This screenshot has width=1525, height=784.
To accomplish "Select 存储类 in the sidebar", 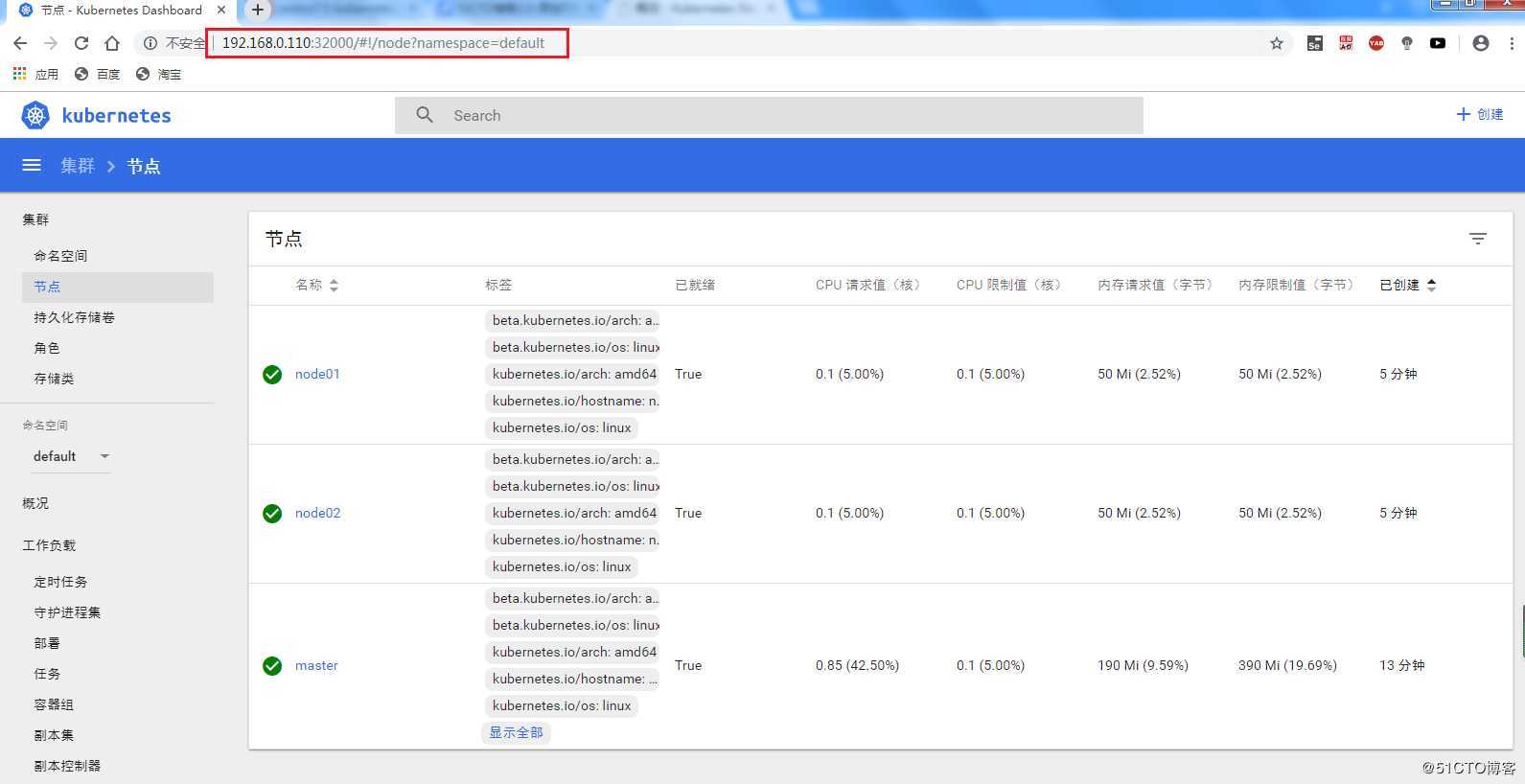I will (54, 379).
